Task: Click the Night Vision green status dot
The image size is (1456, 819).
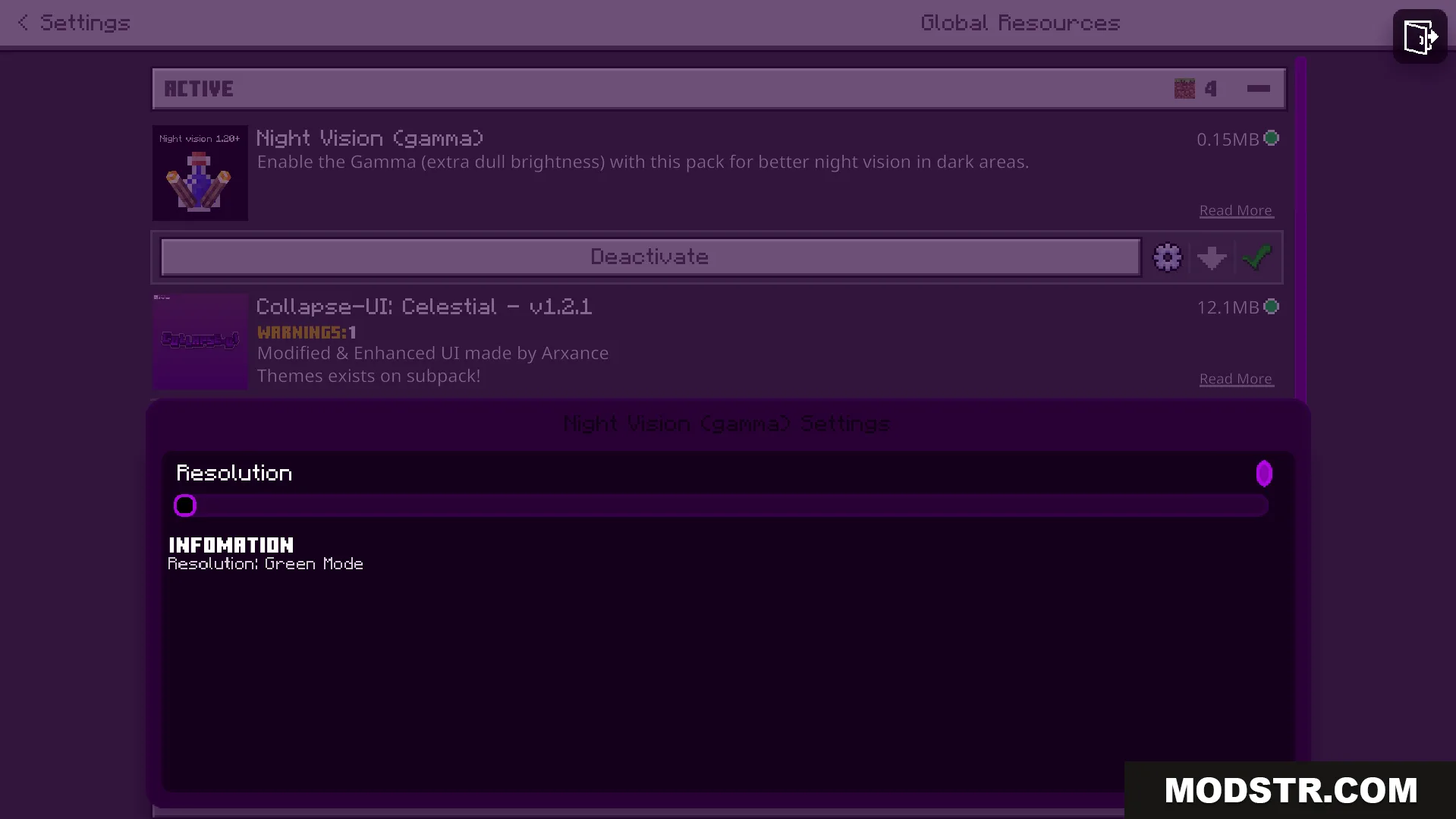Action: 1272,138
